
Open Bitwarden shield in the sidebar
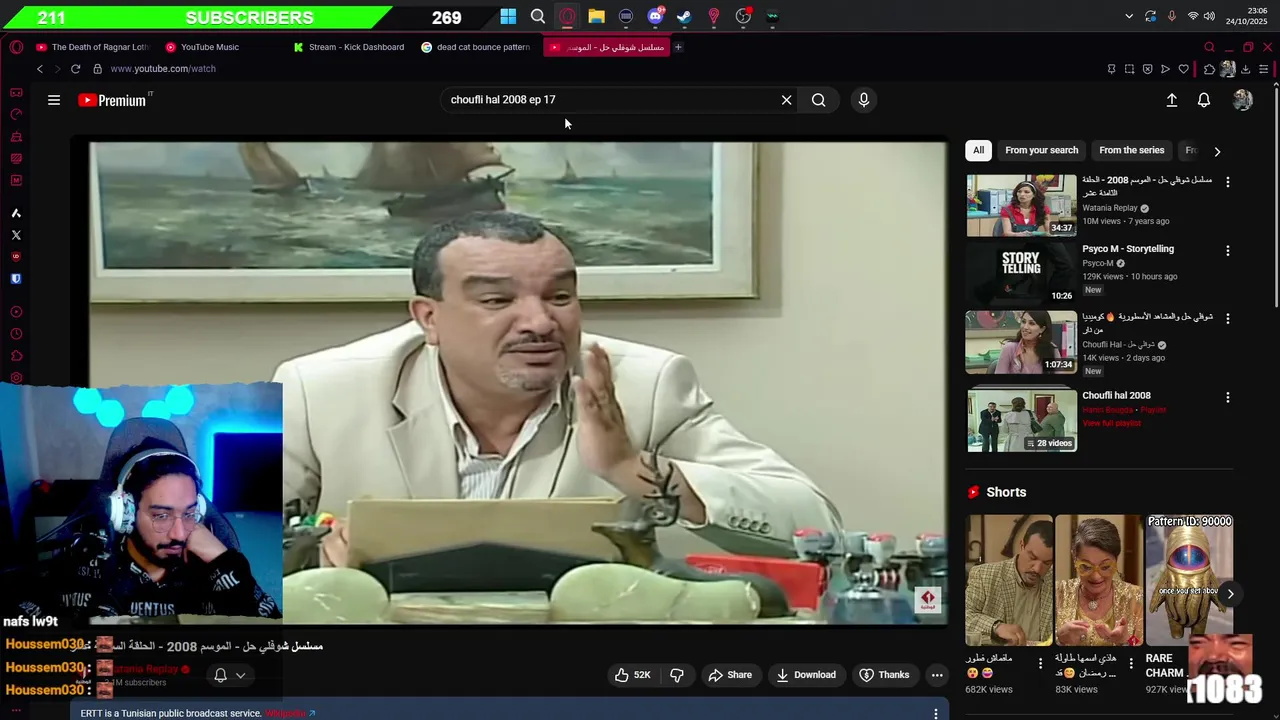[16, 279]
